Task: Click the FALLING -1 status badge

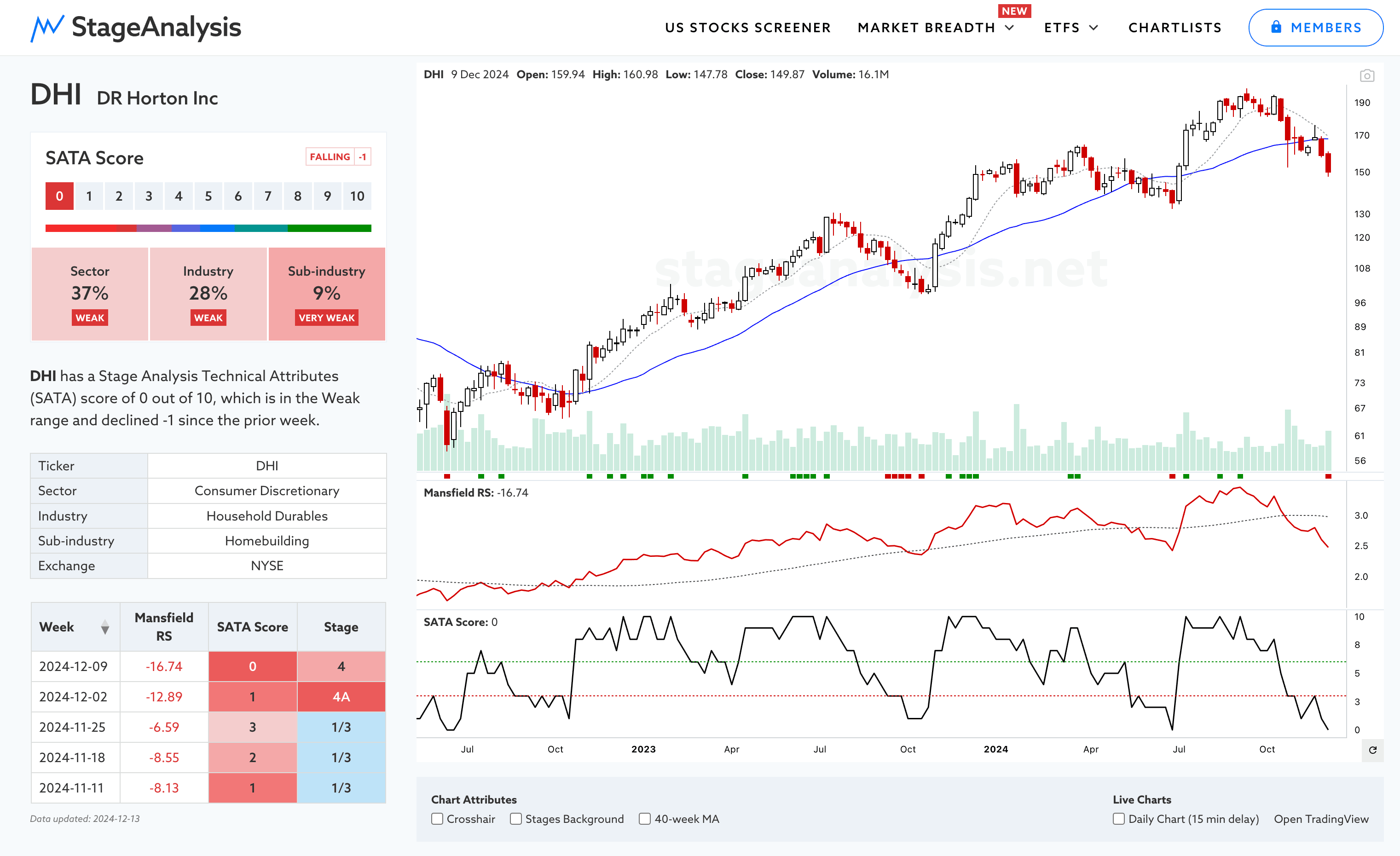Action: 338,157
